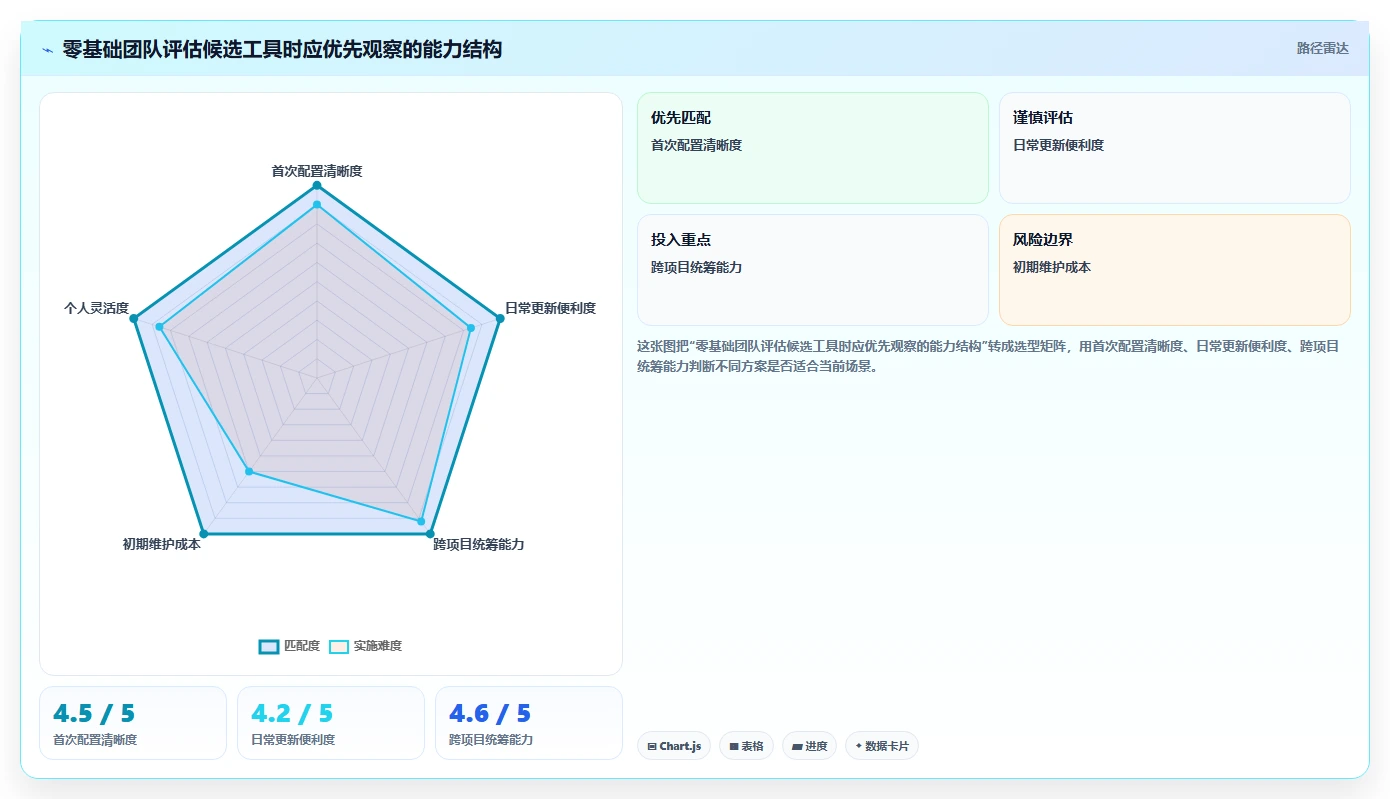Viewport: 1390px width, 799px height.
Task: Select the inner 实施难度 point at 首次配置清晰度
Action: tap(317, 204)
